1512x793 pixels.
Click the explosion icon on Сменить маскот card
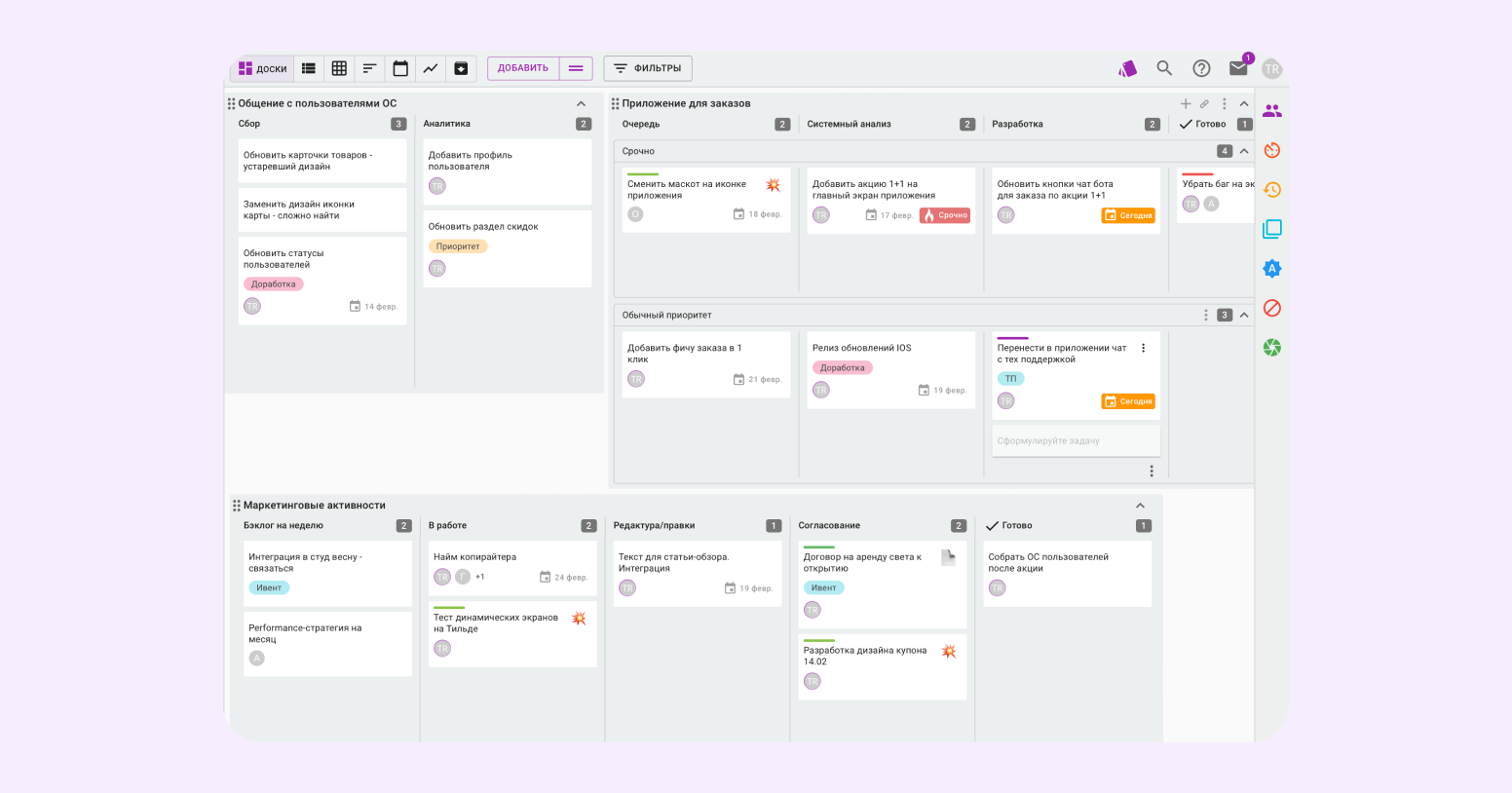773,184
